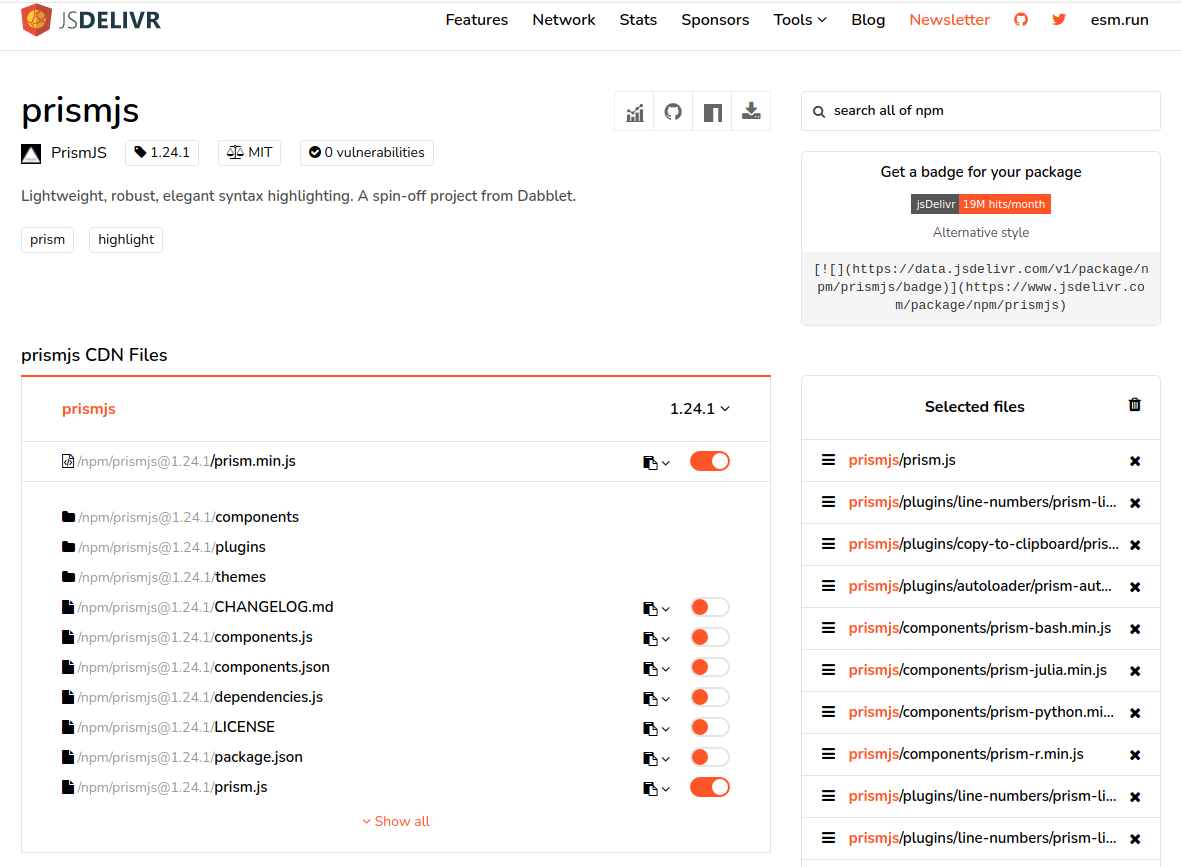This screenshot has height=867, width=1182.
Task: Remove prism-julia.min.js from selected files
Action: tap(1135, 671)
